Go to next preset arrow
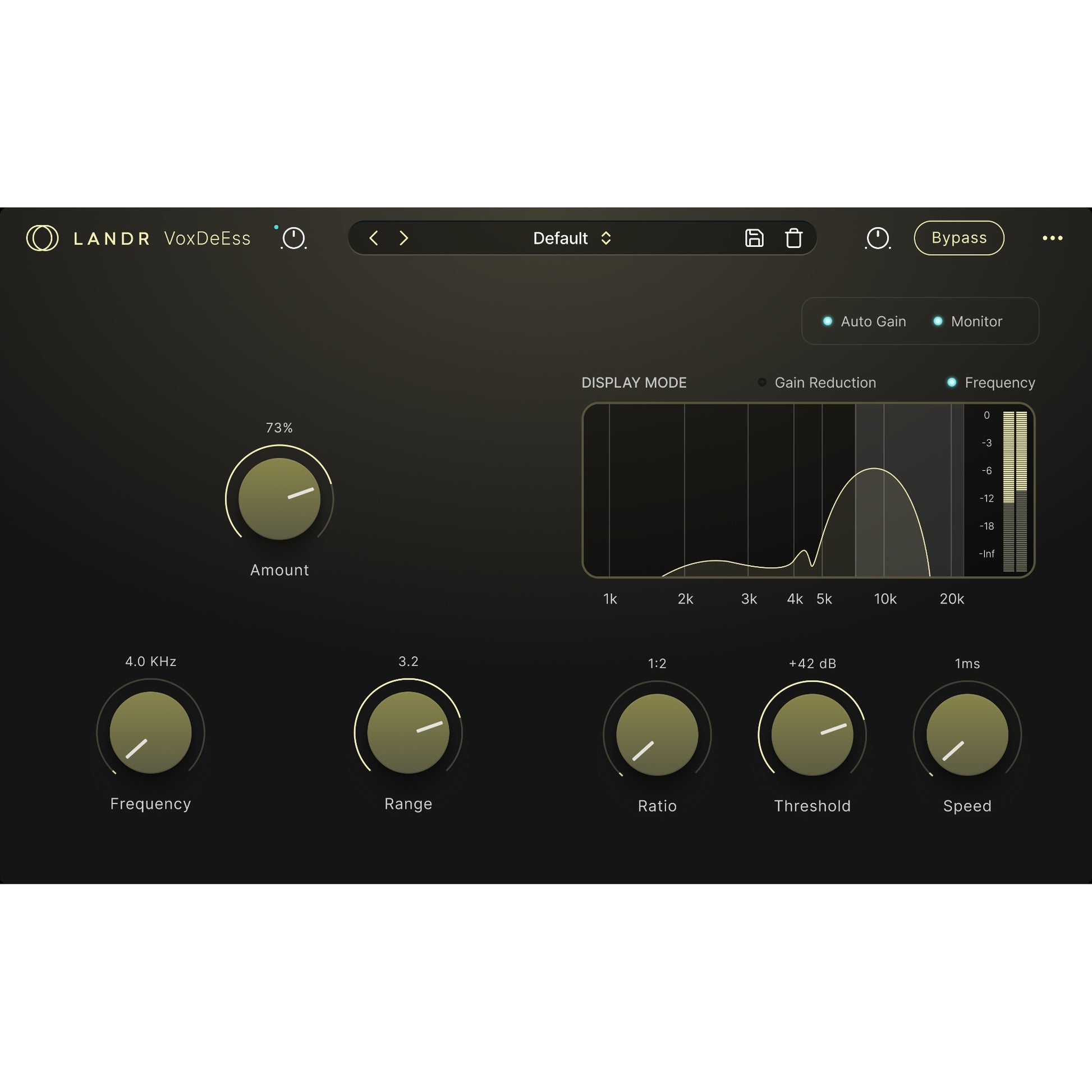Image resolution: width=1092 pixels, height=1092 pixels. pos(403,238)
